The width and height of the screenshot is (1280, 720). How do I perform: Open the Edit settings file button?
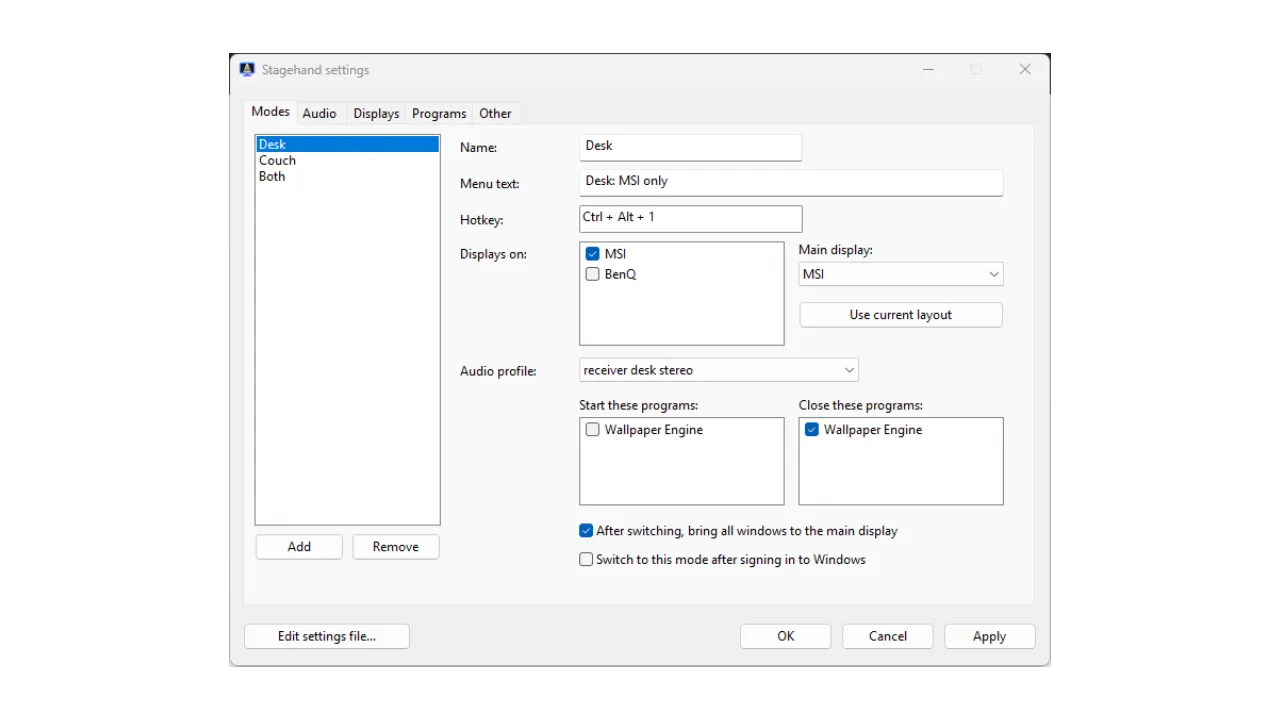point(327,636)
